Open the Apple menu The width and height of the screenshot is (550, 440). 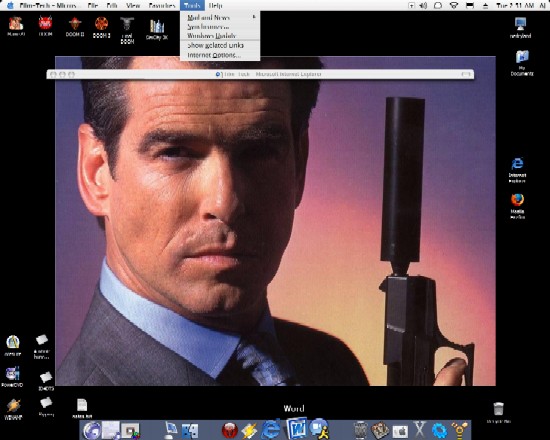11,5
